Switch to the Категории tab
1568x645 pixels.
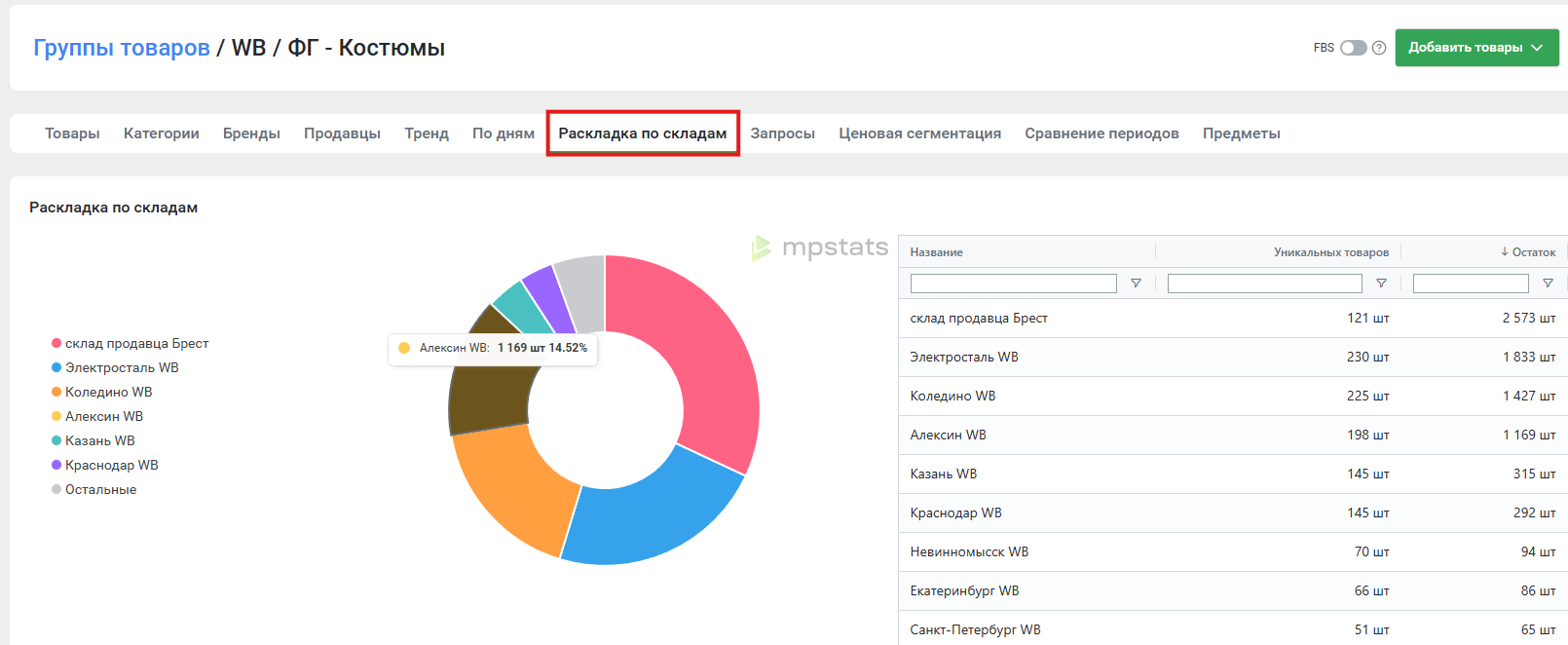pyautogui.click(x=162, y=133)
